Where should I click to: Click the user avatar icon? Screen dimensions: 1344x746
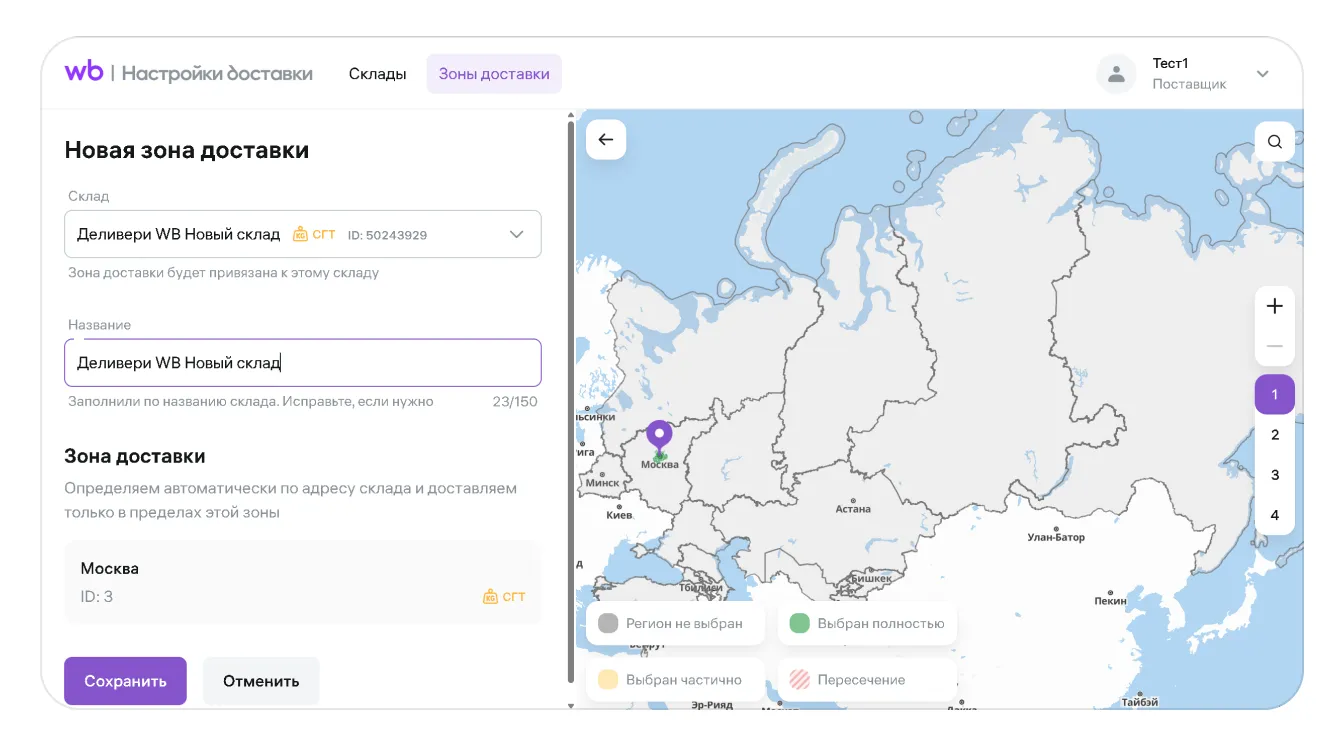[x=1116, y=74]
